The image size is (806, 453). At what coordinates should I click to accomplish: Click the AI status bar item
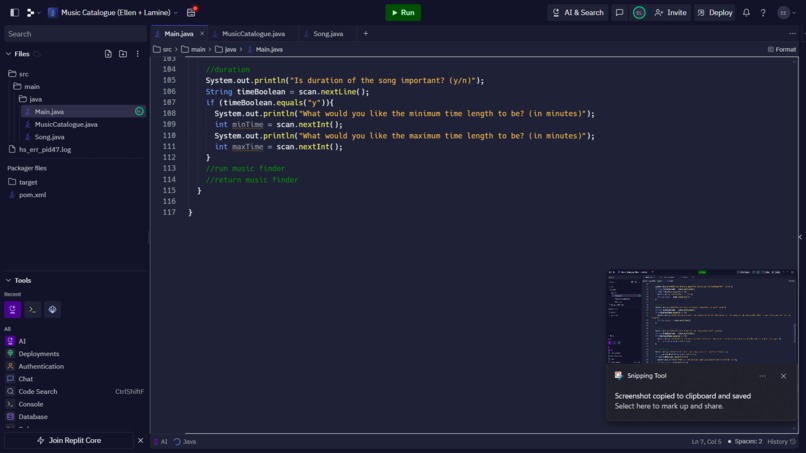[160, 442]
